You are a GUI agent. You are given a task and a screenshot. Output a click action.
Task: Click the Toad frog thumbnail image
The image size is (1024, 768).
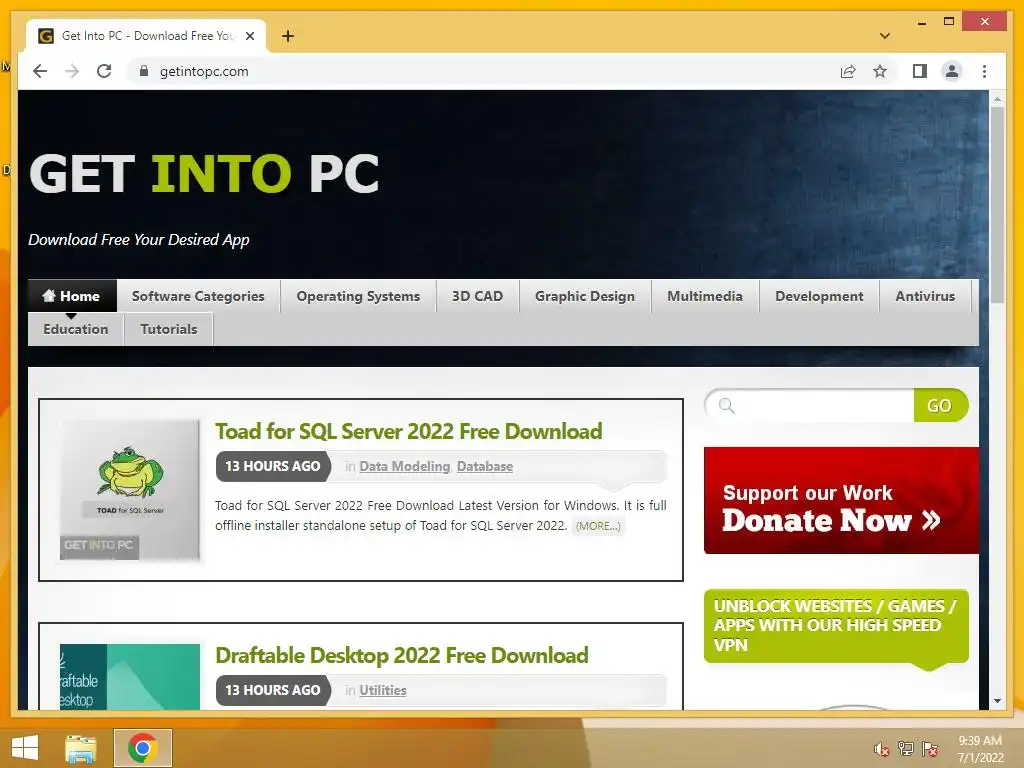click(129, 489)
